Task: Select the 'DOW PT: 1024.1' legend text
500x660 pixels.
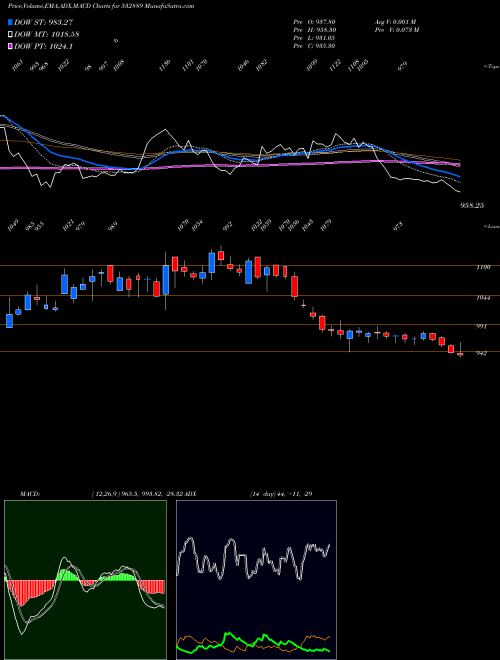Action: tap(43, 46)
